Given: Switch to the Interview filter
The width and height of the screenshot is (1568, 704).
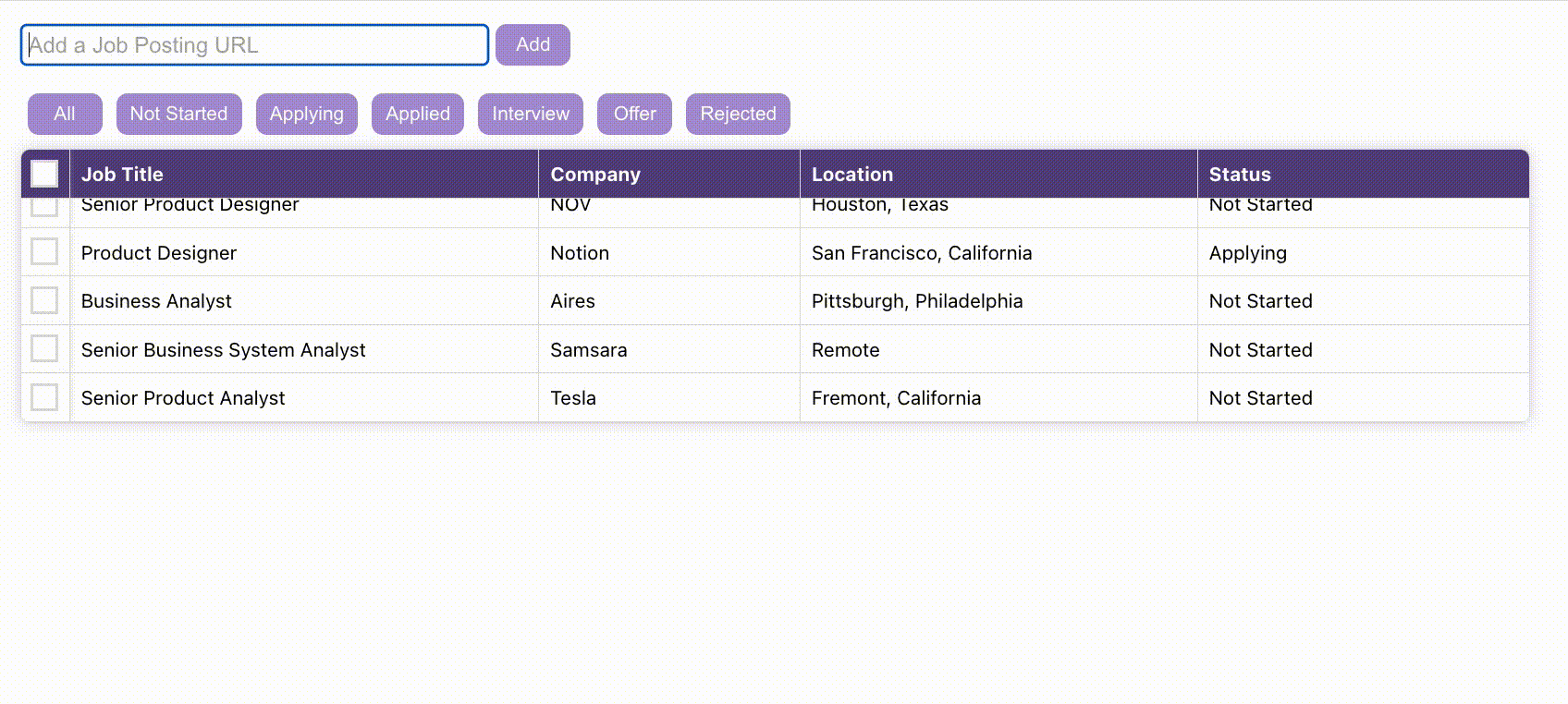Looking at the screenshot, I should point(530,114).
